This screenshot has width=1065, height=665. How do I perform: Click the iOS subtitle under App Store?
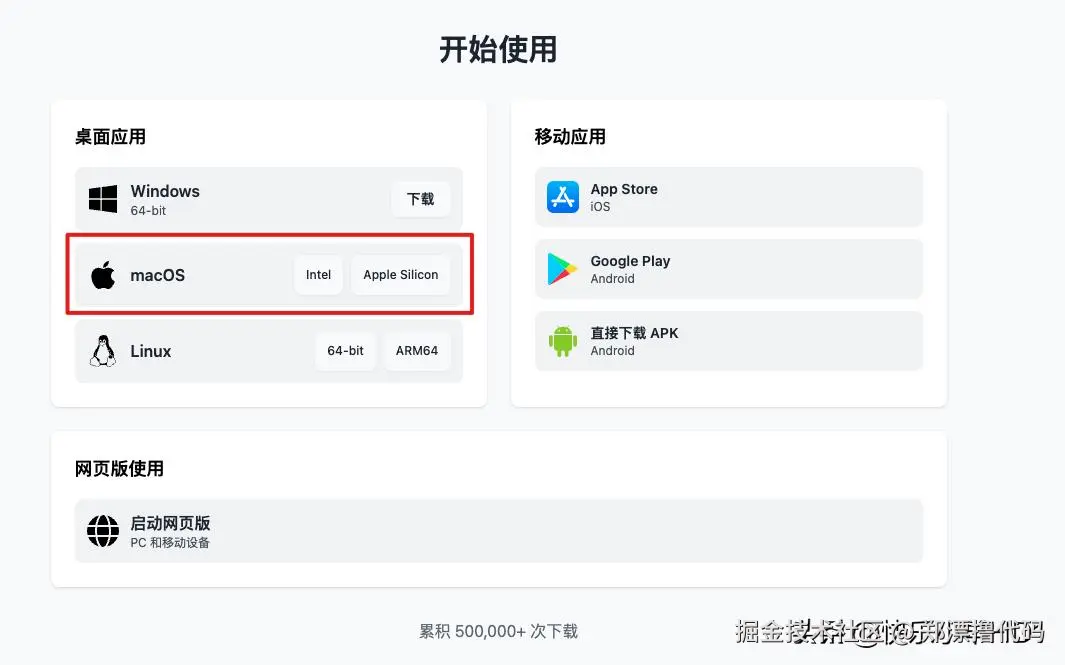(x=600, y=206)
